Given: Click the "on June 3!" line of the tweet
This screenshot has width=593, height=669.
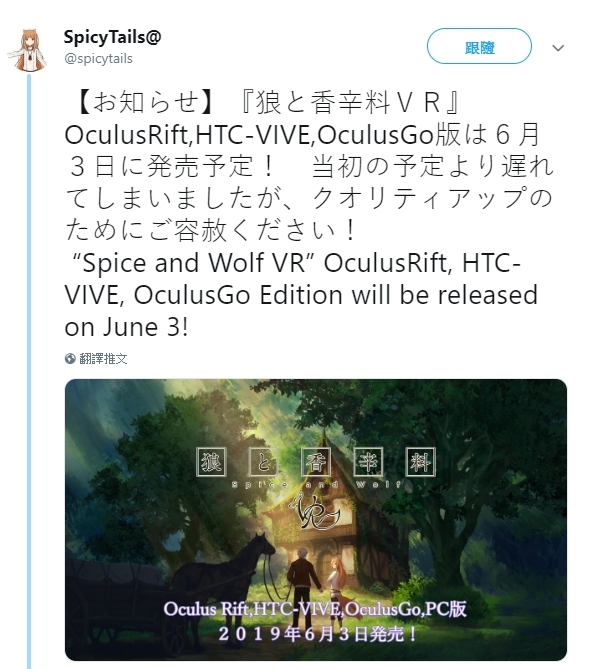Looking at the screenshot, I should tap(126, 327).
